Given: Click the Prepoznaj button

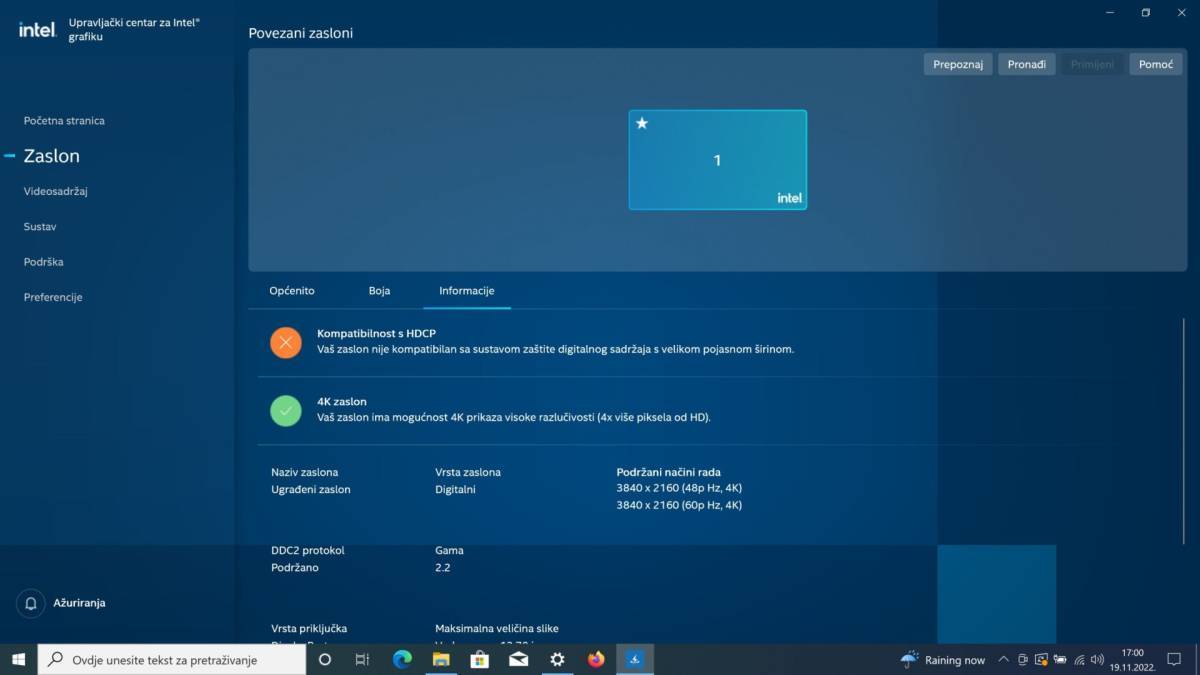Looking at the screenshot, I should (x=958, y=64).
